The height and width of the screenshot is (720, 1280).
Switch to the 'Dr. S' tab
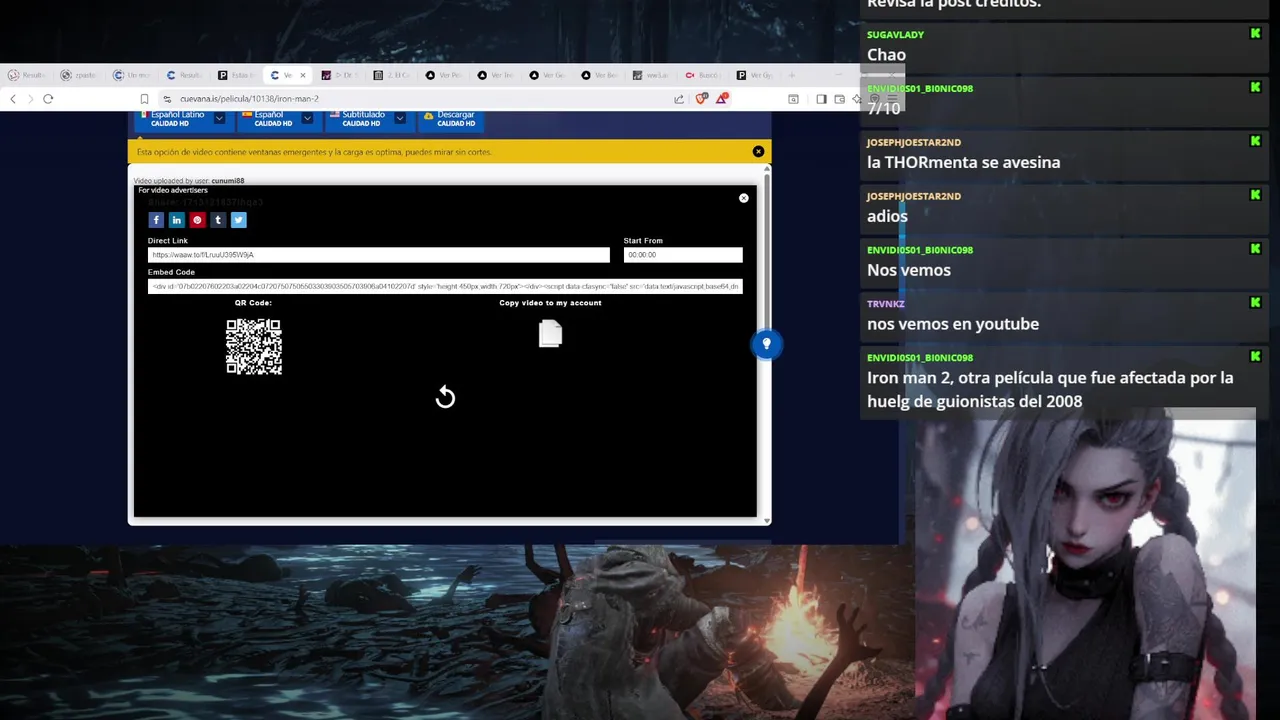pos(341,75)
